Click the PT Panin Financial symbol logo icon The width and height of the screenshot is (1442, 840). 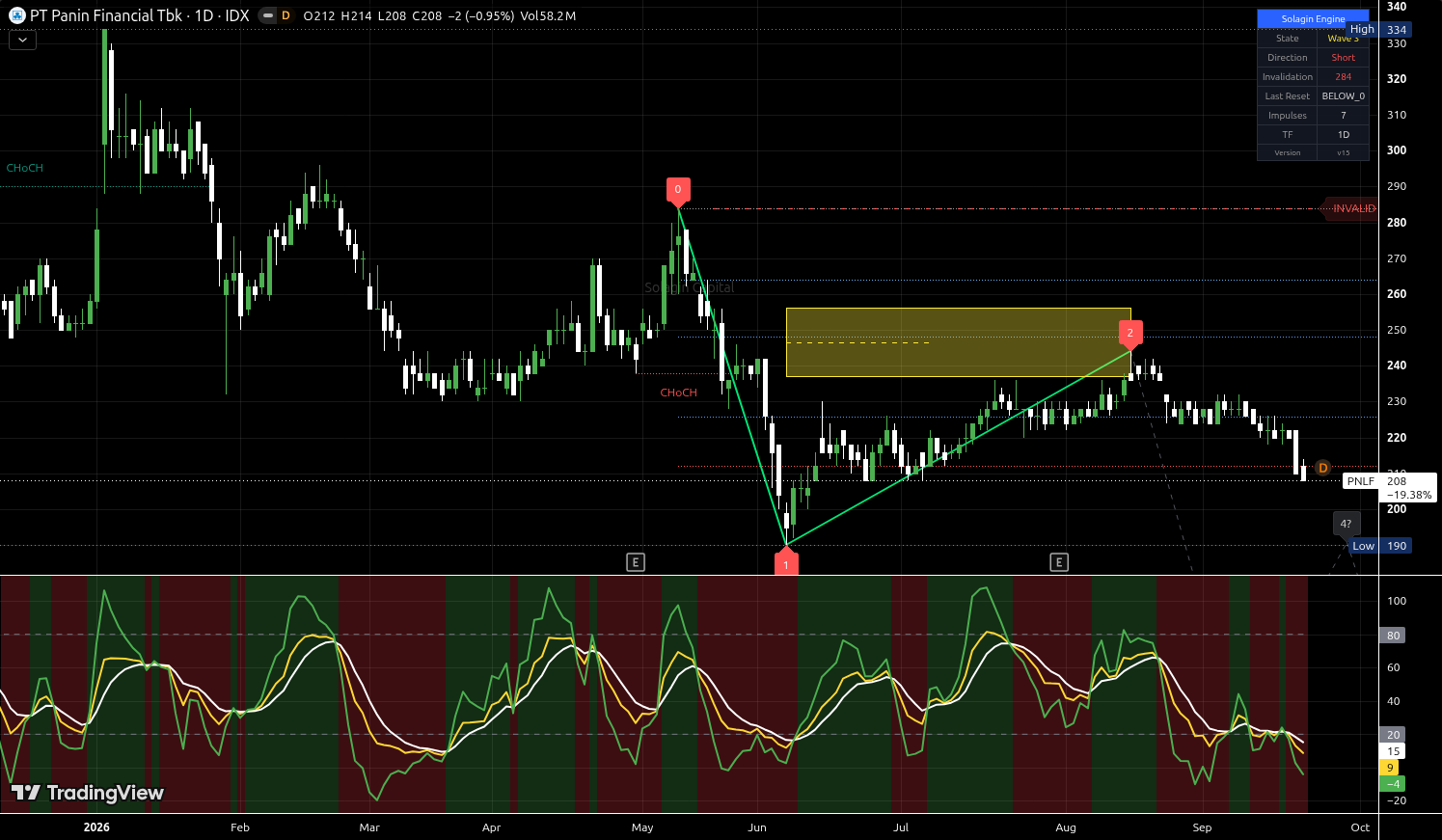tap(16, 15)
